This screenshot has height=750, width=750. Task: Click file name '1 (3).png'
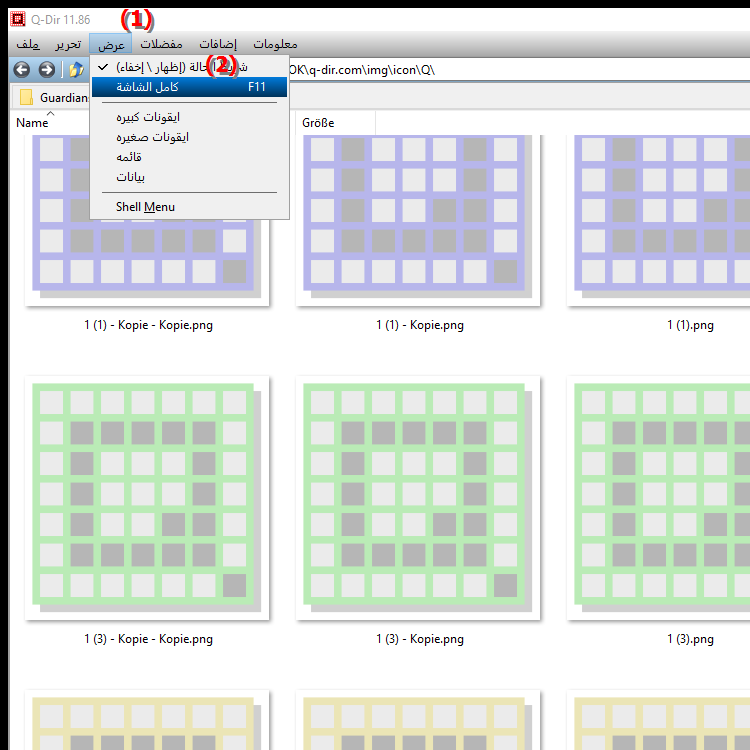(x=690, y=639)
